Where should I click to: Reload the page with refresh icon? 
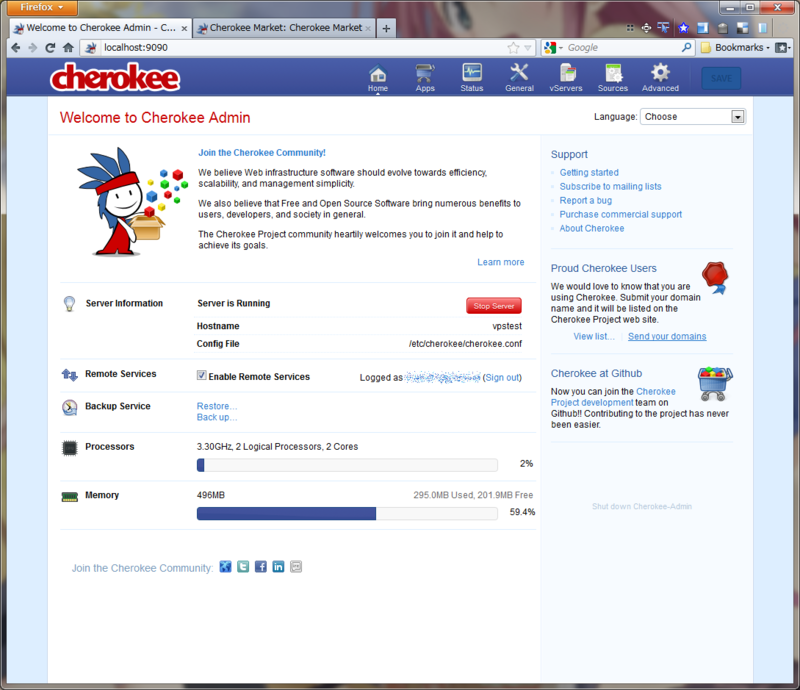50,47
